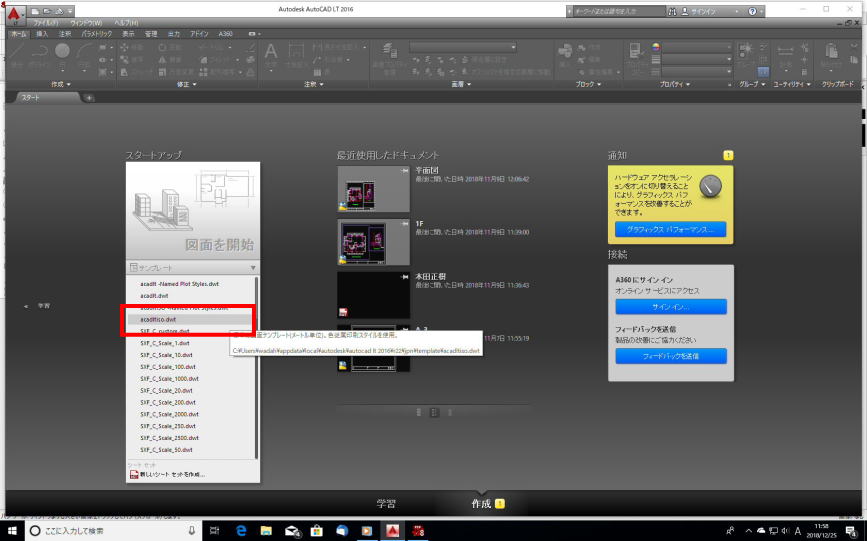Expand the 画層 panel flyout
Screen dimensions: 867x541
461,84
